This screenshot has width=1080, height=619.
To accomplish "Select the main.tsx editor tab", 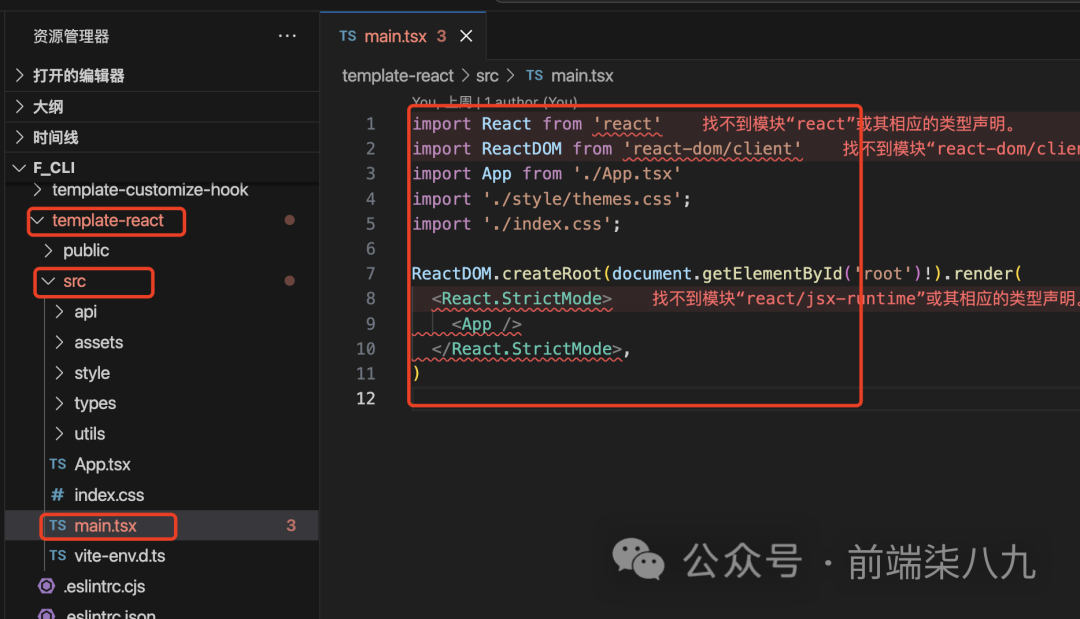I will tap(404, 36).
